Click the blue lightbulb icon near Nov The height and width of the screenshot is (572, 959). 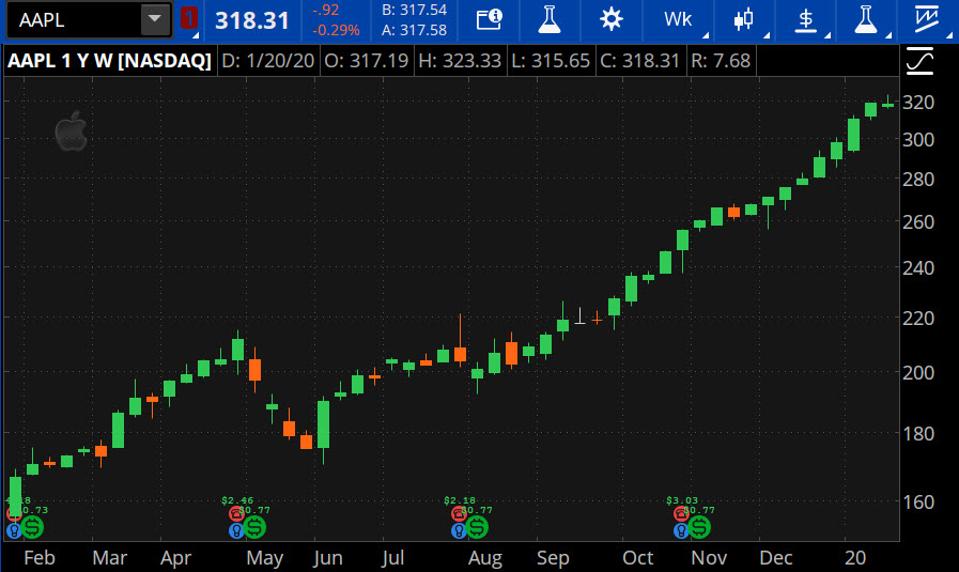pyautogui.click(x=681, y=530)
